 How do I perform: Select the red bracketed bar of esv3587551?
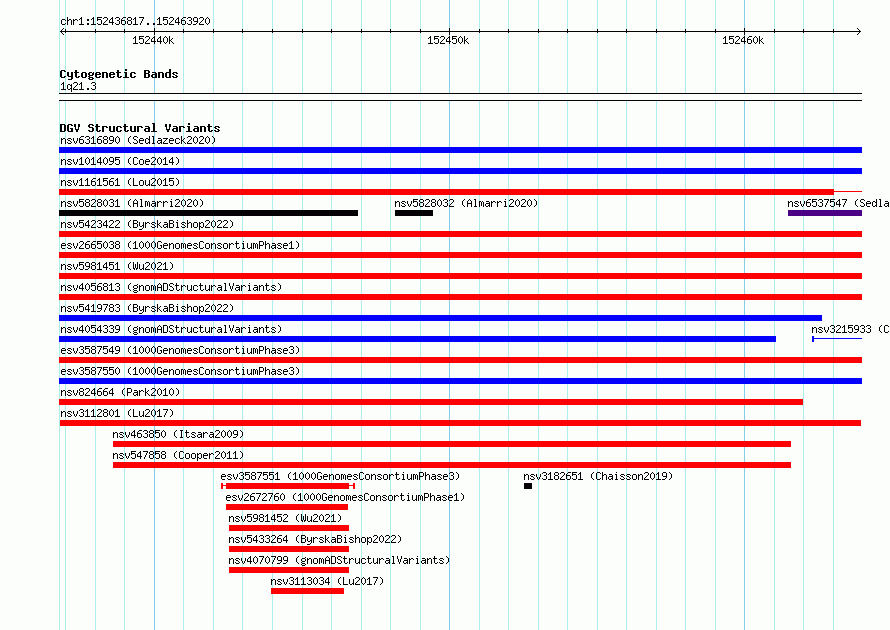point(288,486)
